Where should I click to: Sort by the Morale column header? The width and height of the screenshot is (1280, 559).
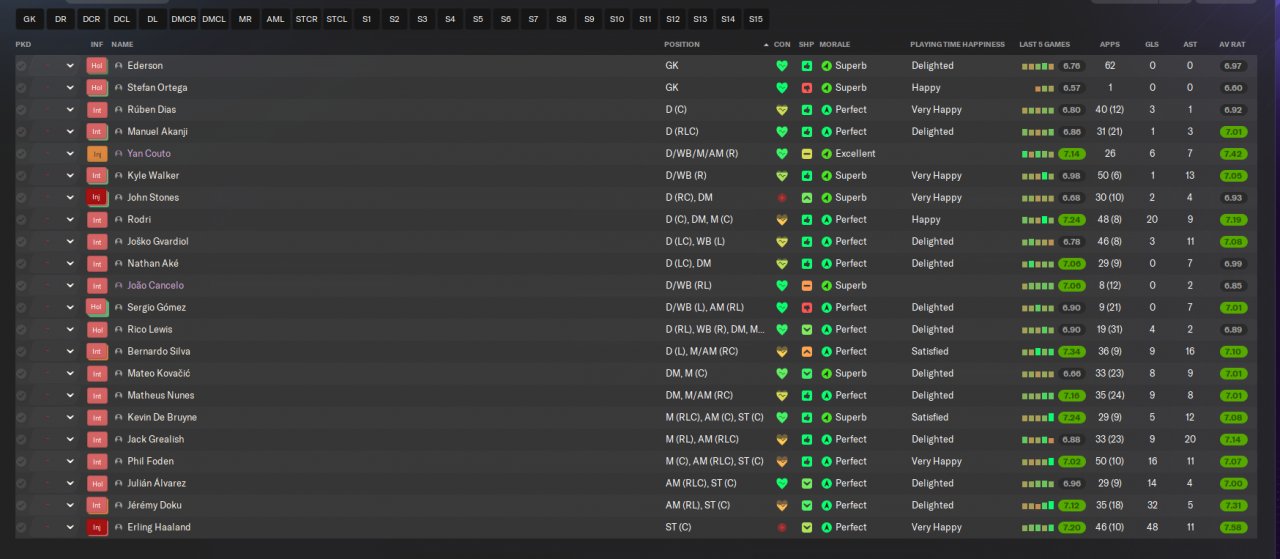coord(834,44)
